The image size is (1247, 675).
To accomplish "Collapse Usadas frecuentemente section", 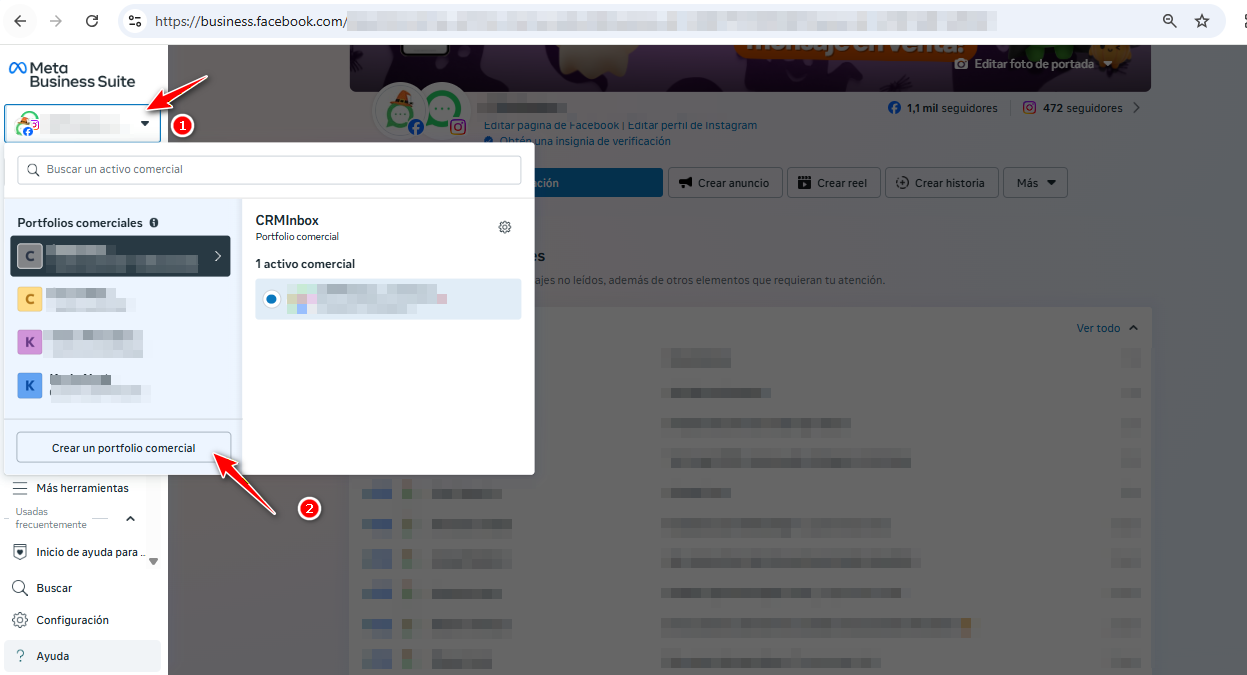I will tap(130, 518).
